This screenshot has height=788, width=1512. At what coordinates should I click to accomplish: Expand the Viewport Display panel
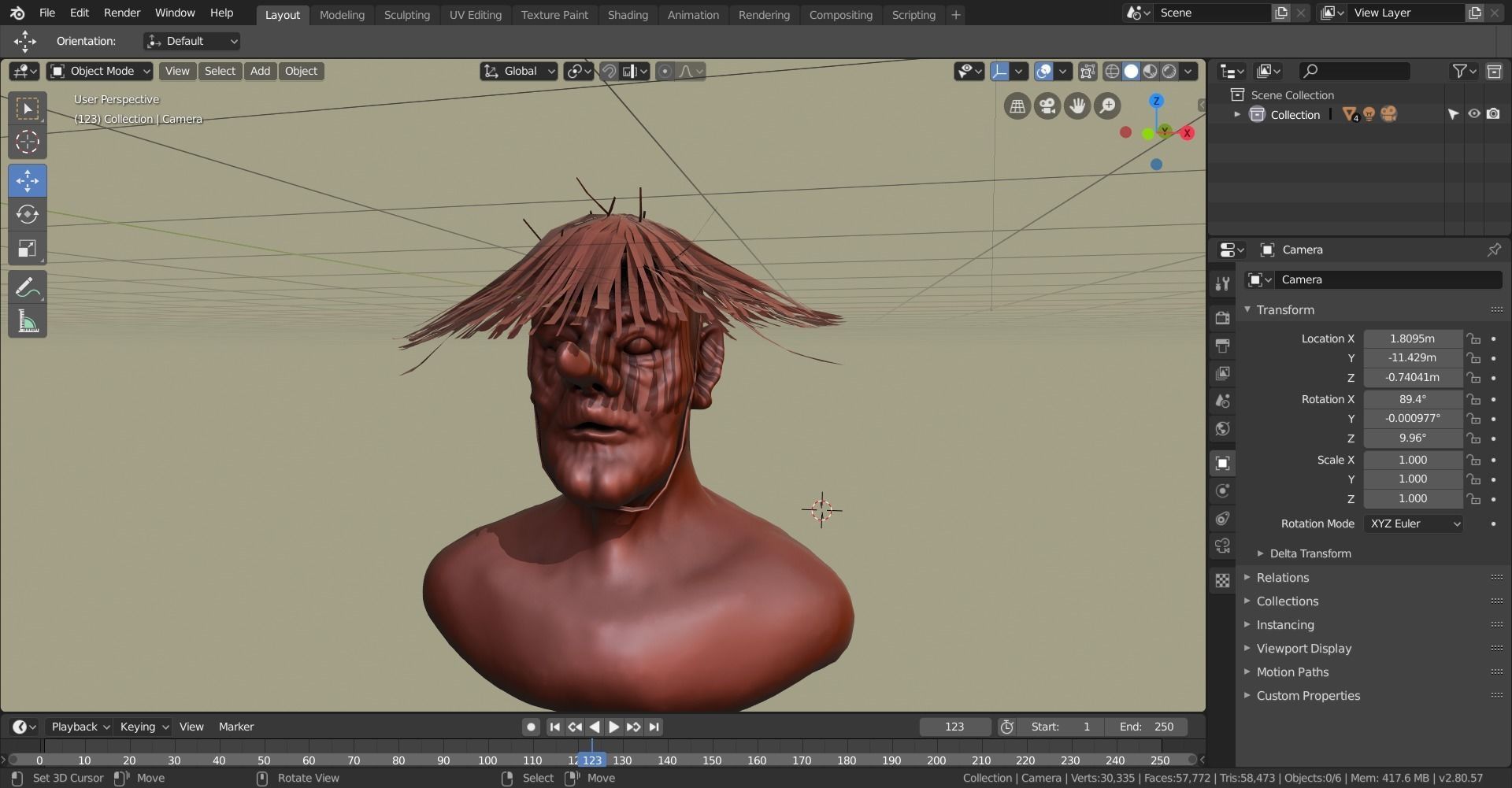tap(1303, 648)
